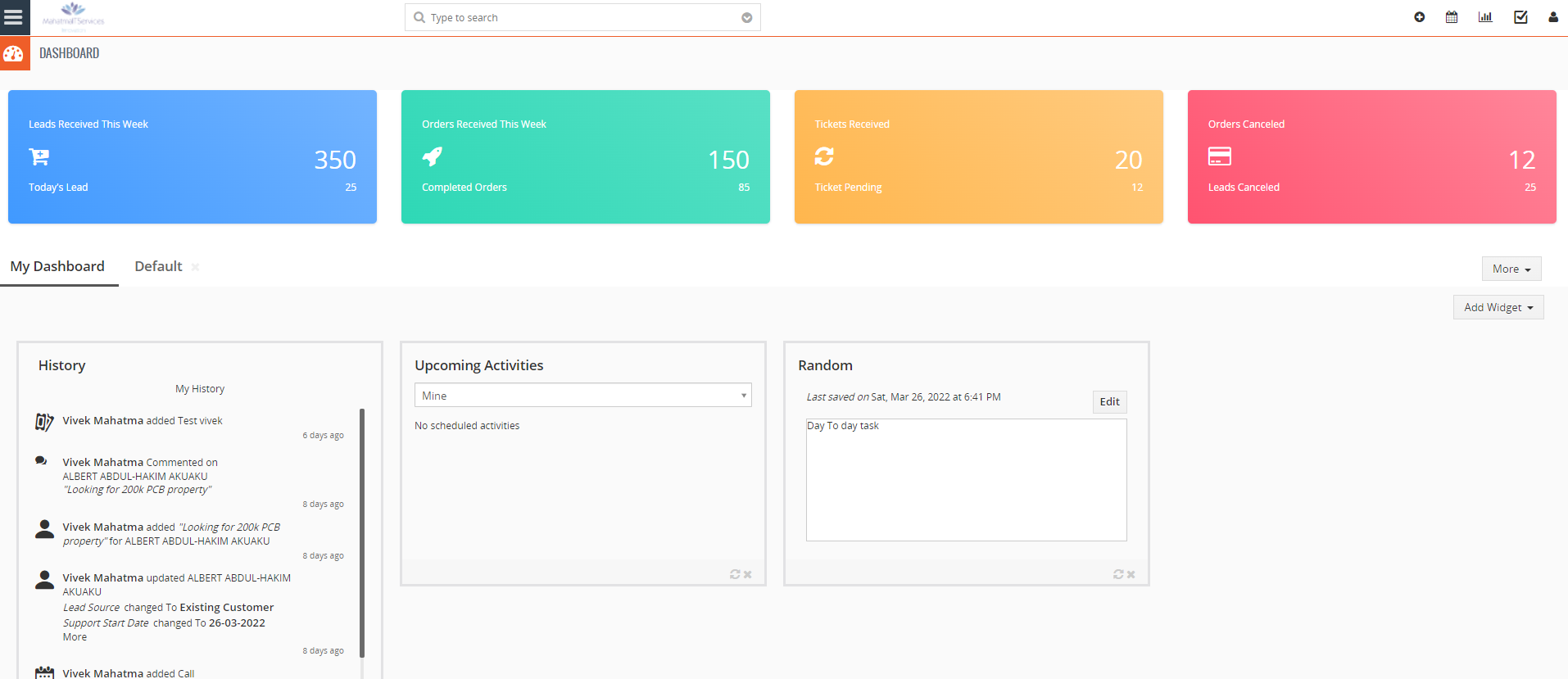Close the Default dashboard tab
The image size is (1568, 679).
[x=195, y=267]
